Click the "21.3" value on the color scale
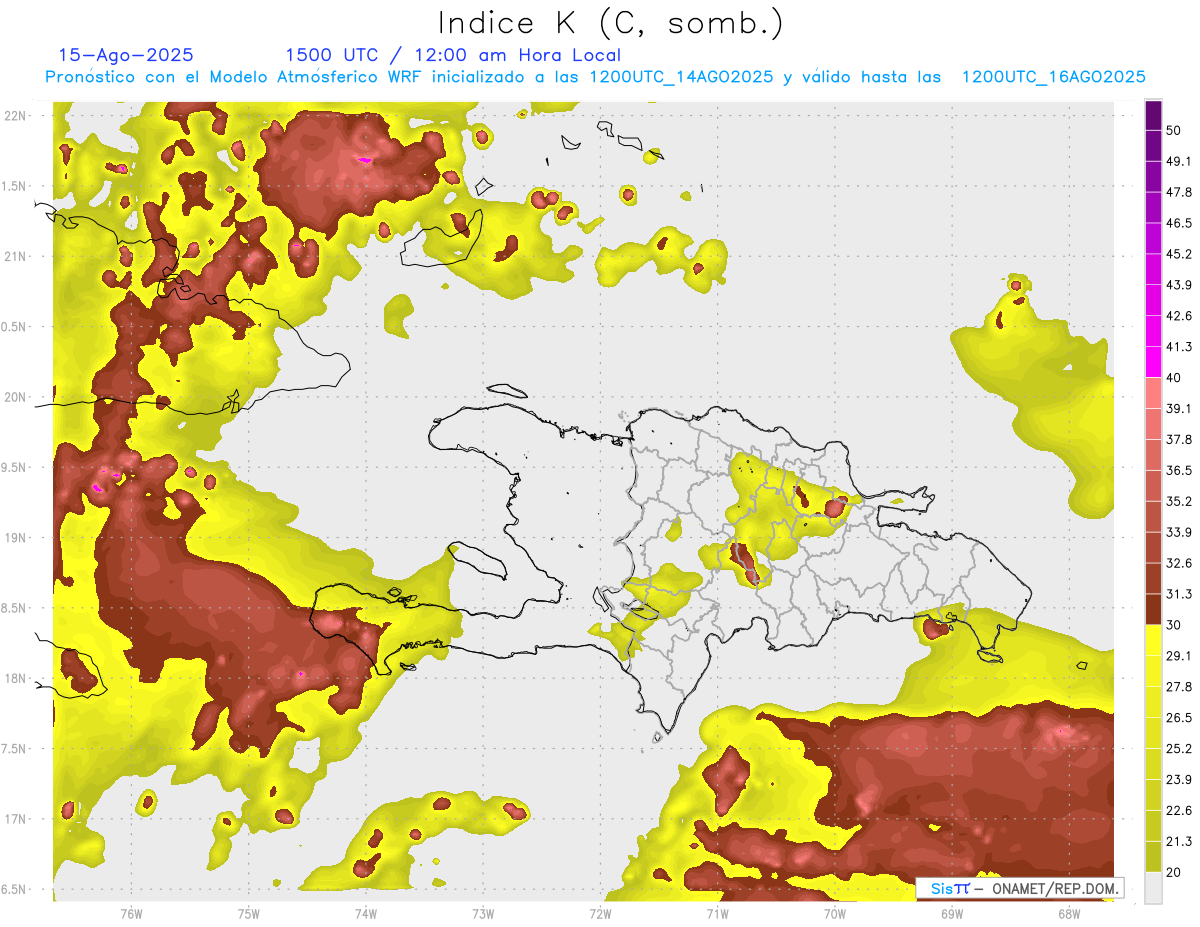Image resolution: width=1200 pixels, height=927 pixels. tap(1179, 842)
